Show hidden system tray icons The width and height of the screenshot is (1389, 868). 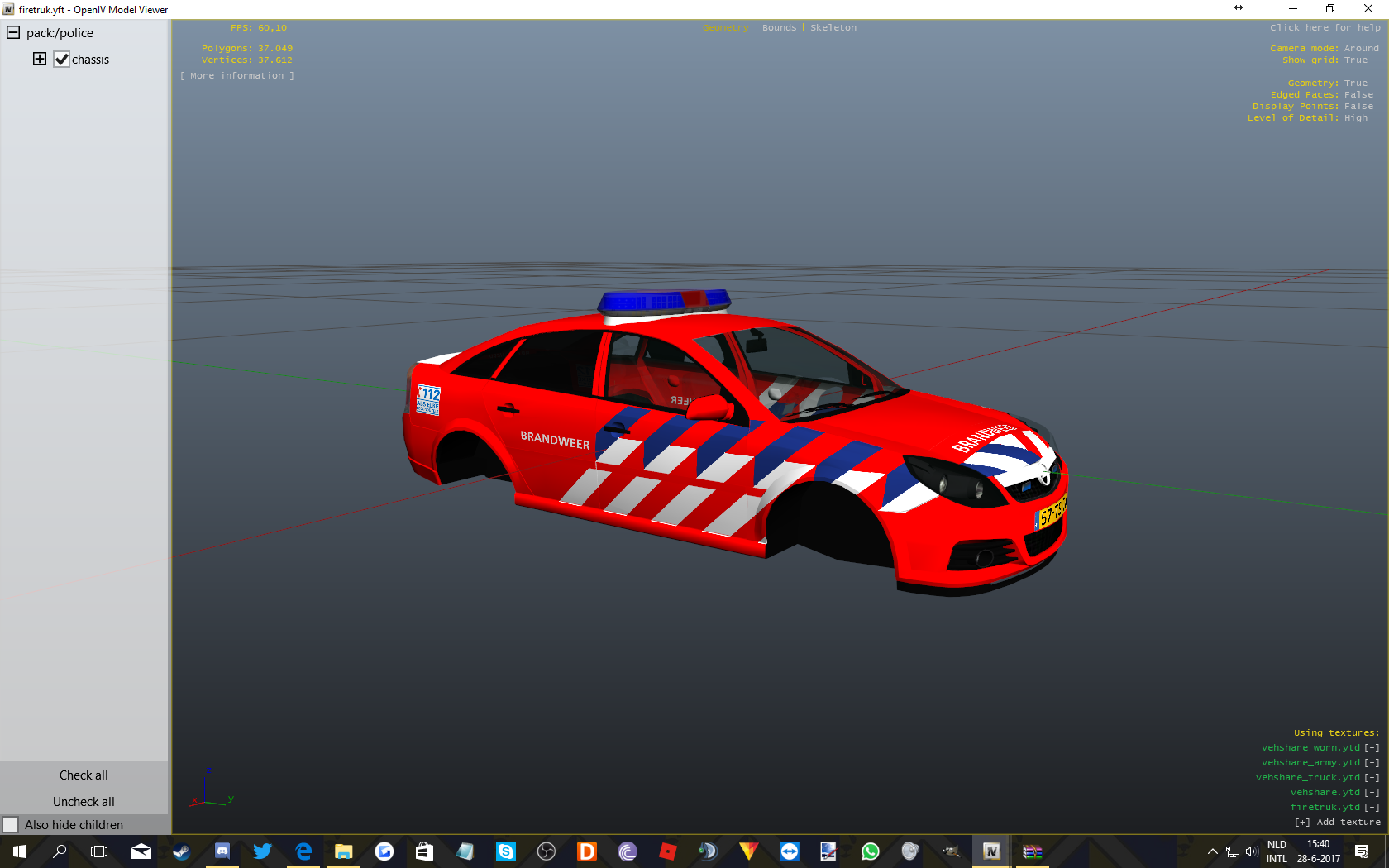pos(1213,851)
